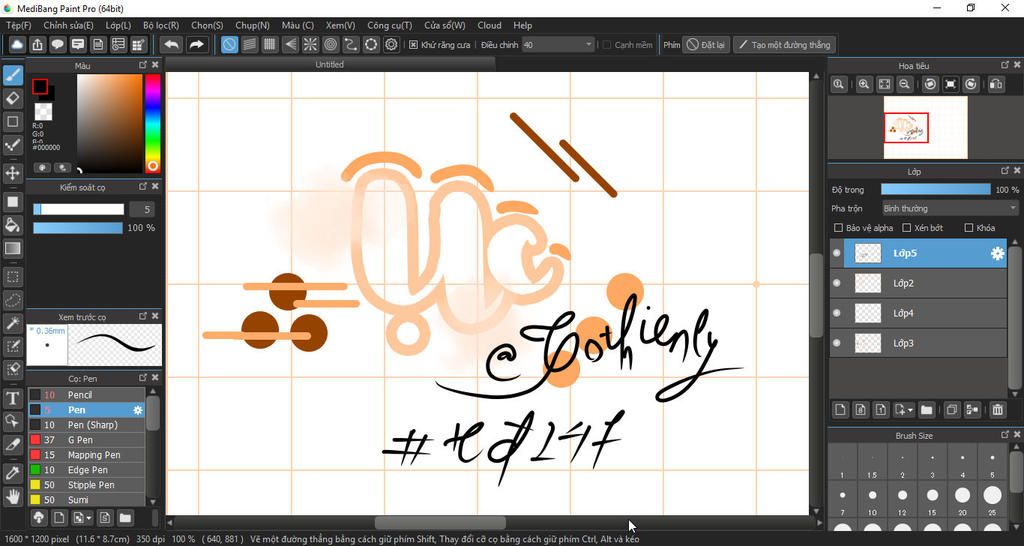This screenshot has height=546, width=1024.
Task: Click the Redo arrow in toolbar
Action: 195,44
